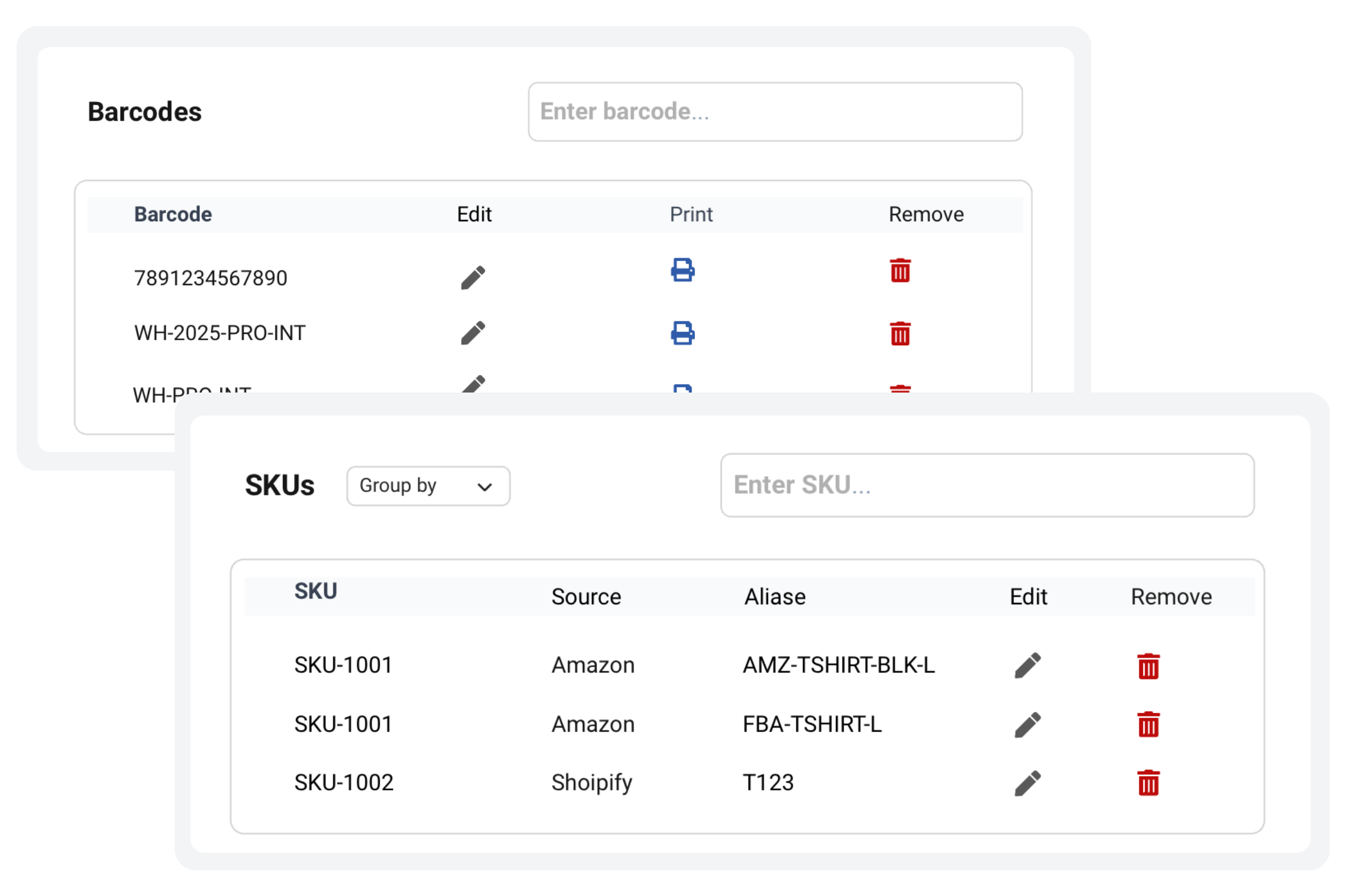
Task: Edit alias AMZ-TSHIRT-BLK-L row
Action: (1027, 666)
